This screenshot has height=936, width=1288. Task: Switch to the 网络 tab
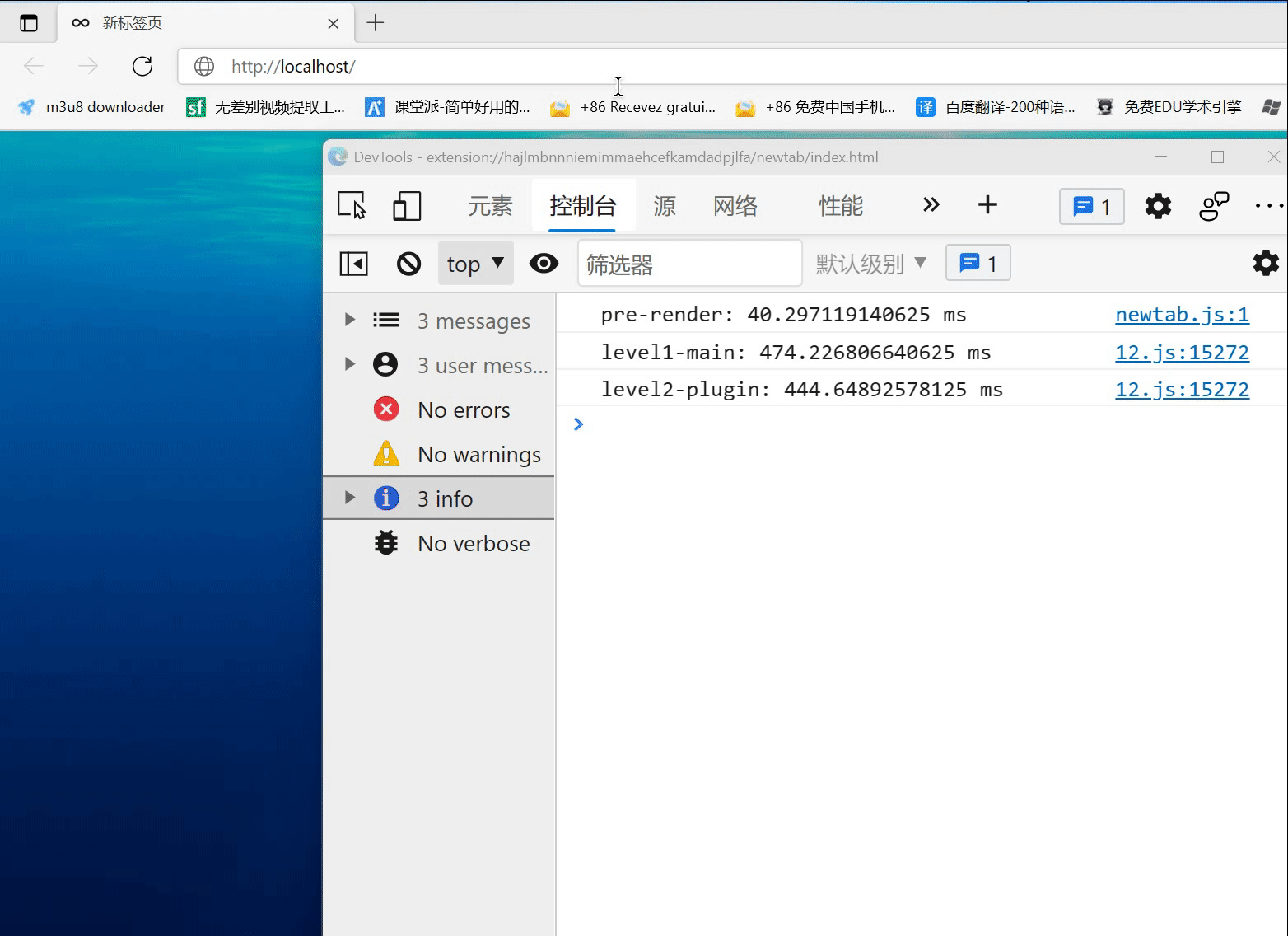tap(735, 206)
